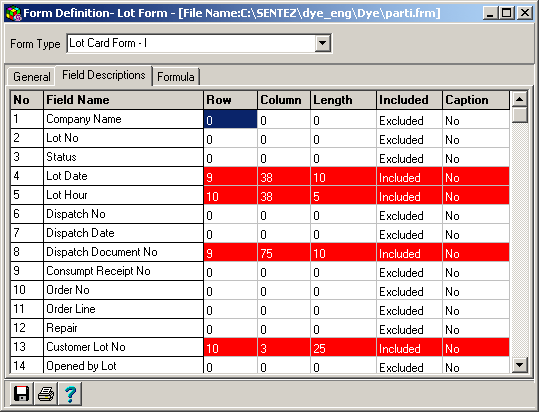The height and width of the screenshot is (412, 539).
Task: Click the vertical scrollbar thumb
Action: [x=519, y=115]
